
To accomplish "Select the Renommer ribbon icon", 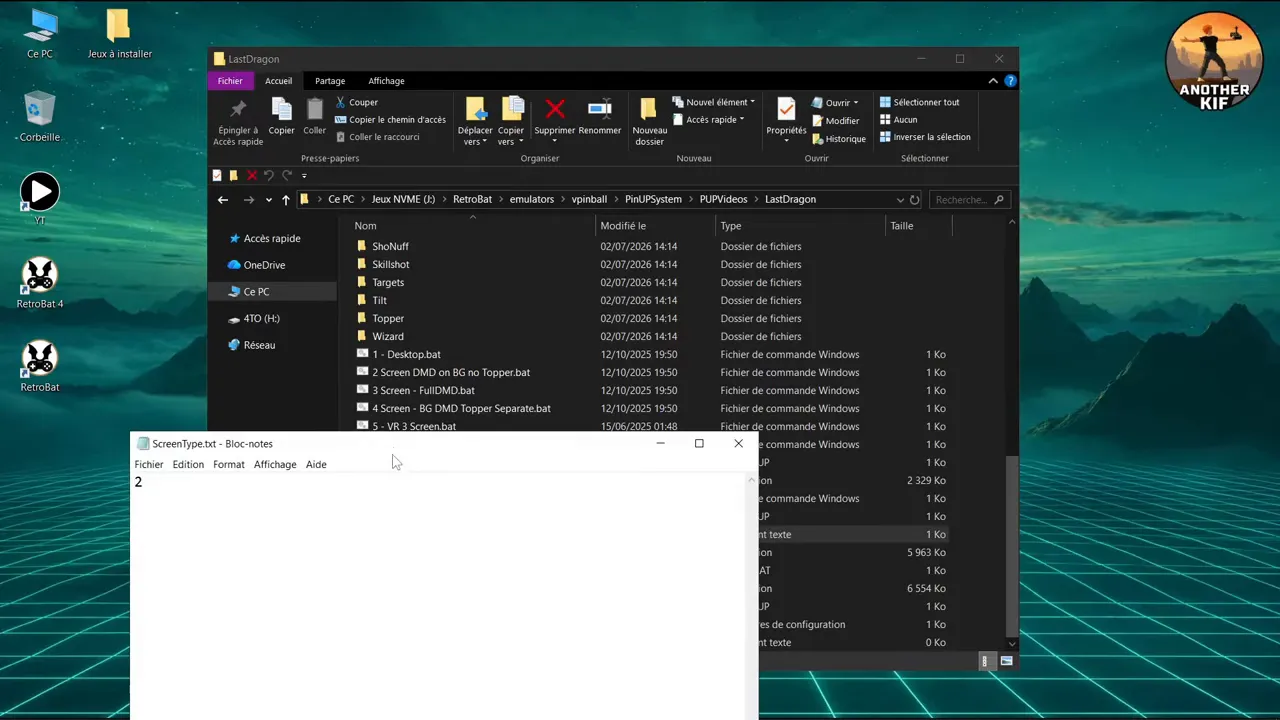I will click(x=599, y=108).
